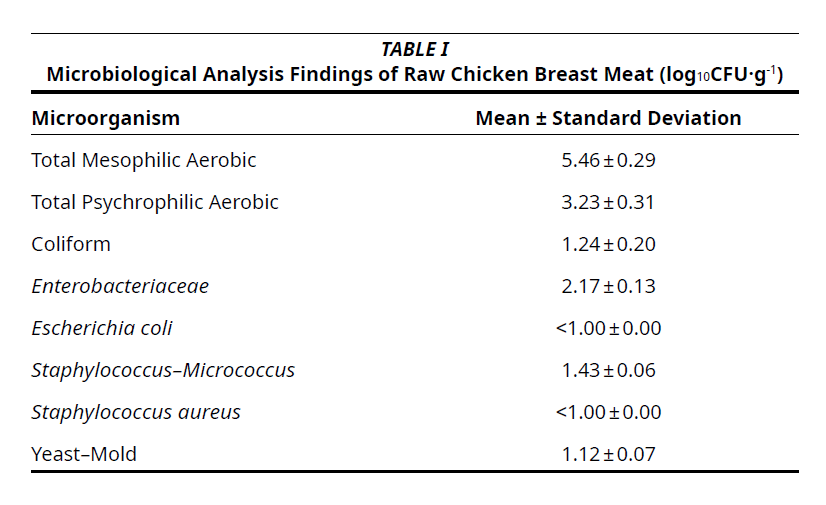Select the 3.23±0.31 value cell
Screen dimensions: 826x505
coord(608,202)
